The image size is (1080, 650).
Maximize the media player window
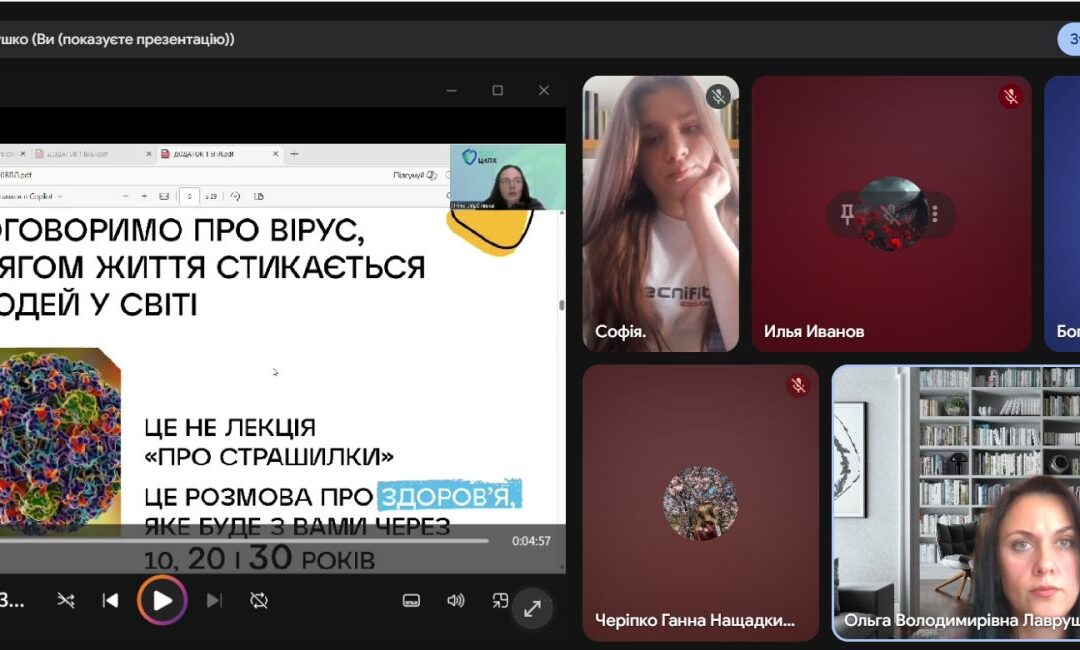[497, 90]
